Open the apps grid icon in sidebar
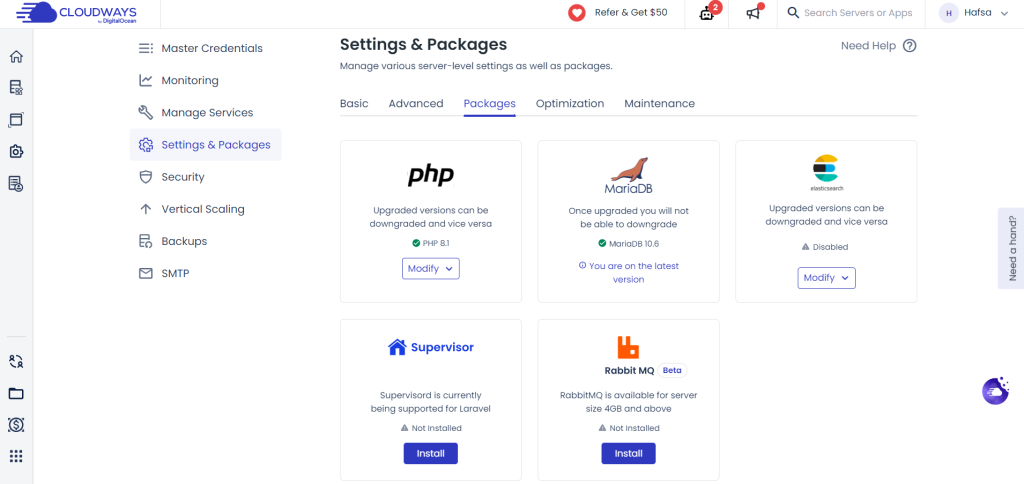 (x=16, y=456)
